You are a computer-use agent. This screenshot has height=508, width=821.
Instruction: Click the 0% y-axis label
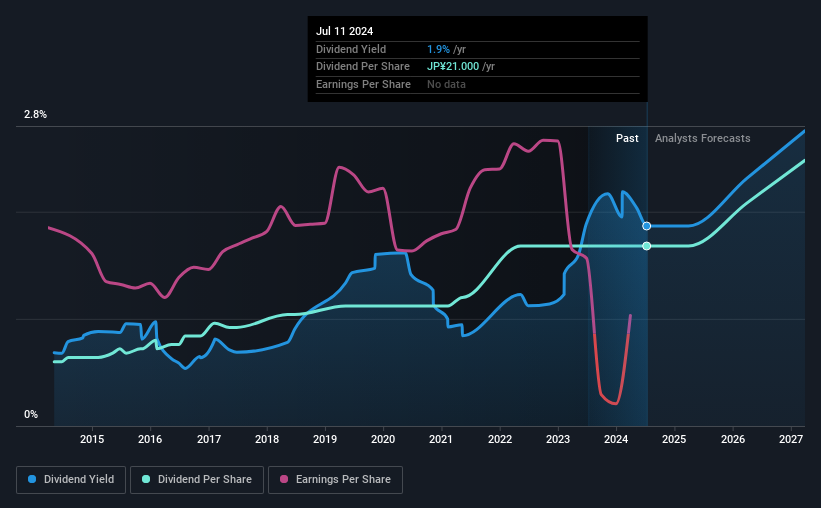[x=31, y=414]
